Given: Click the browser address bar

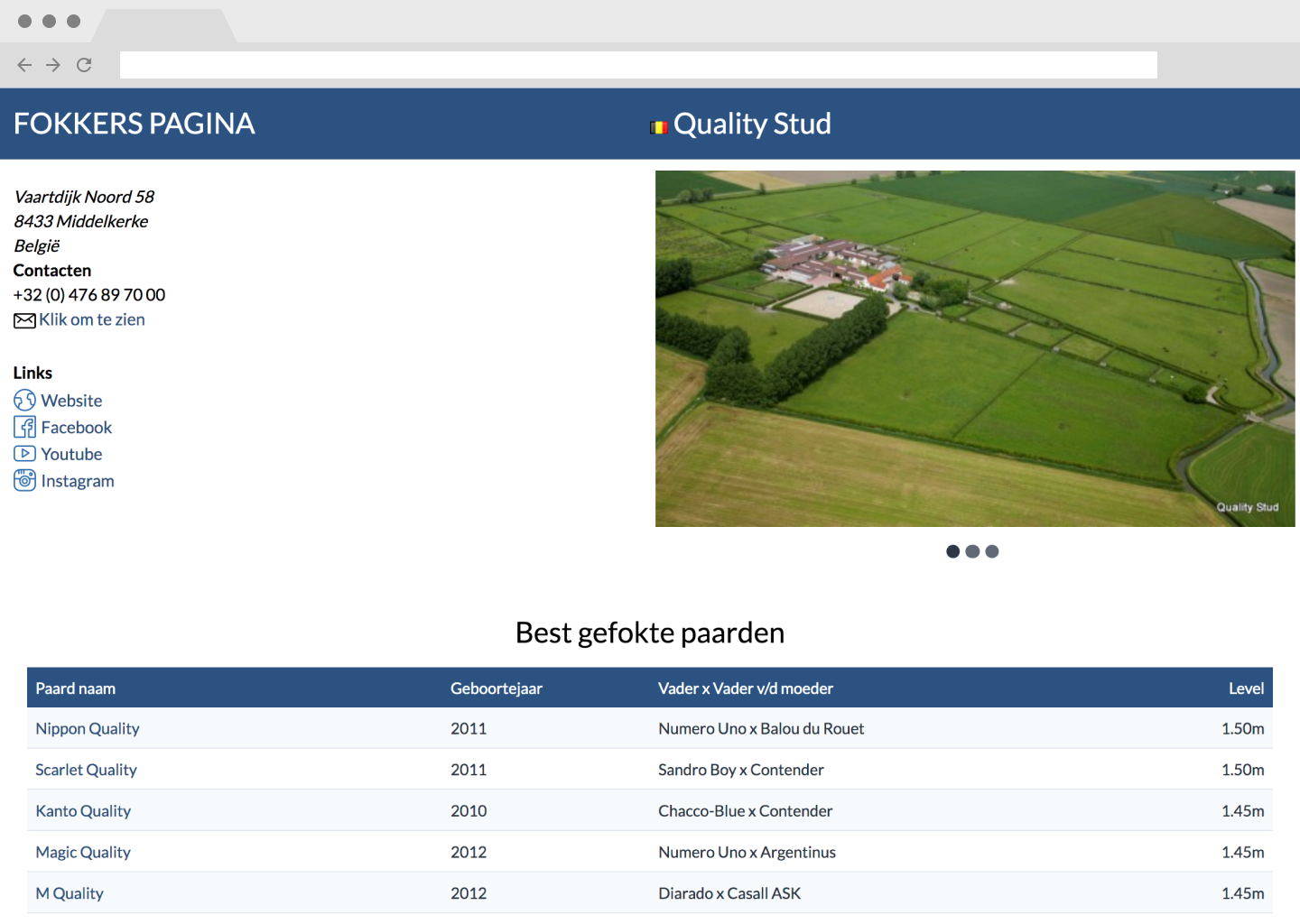Looking at the screenshot, I should (638, 65).
